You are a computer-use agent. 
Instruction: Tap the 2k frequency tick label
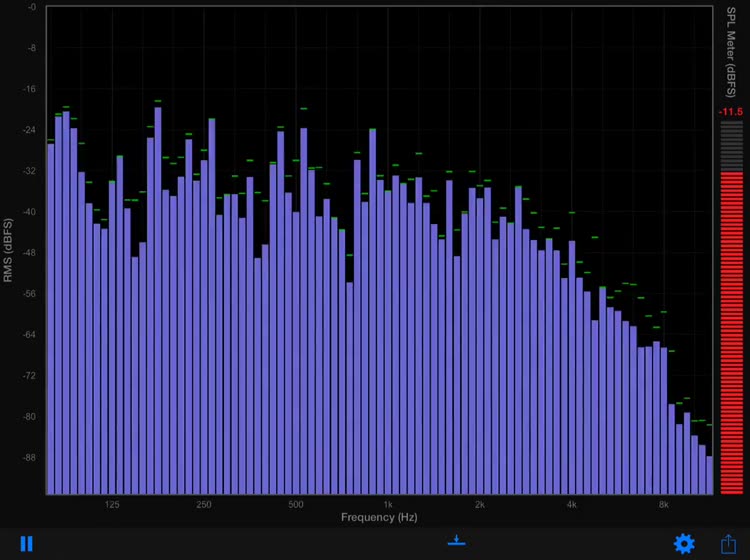pos(480,505)
